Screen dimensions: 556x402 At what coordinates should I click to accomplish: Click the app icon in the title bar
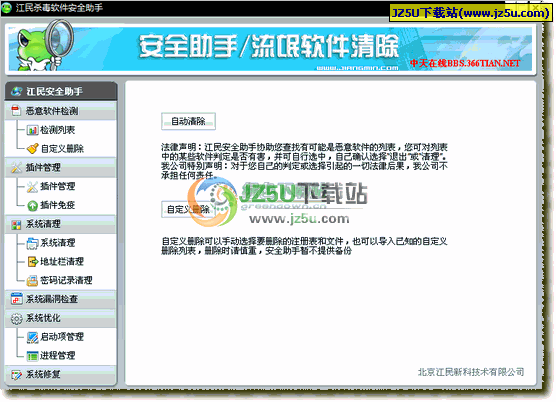tap(6, 8)
